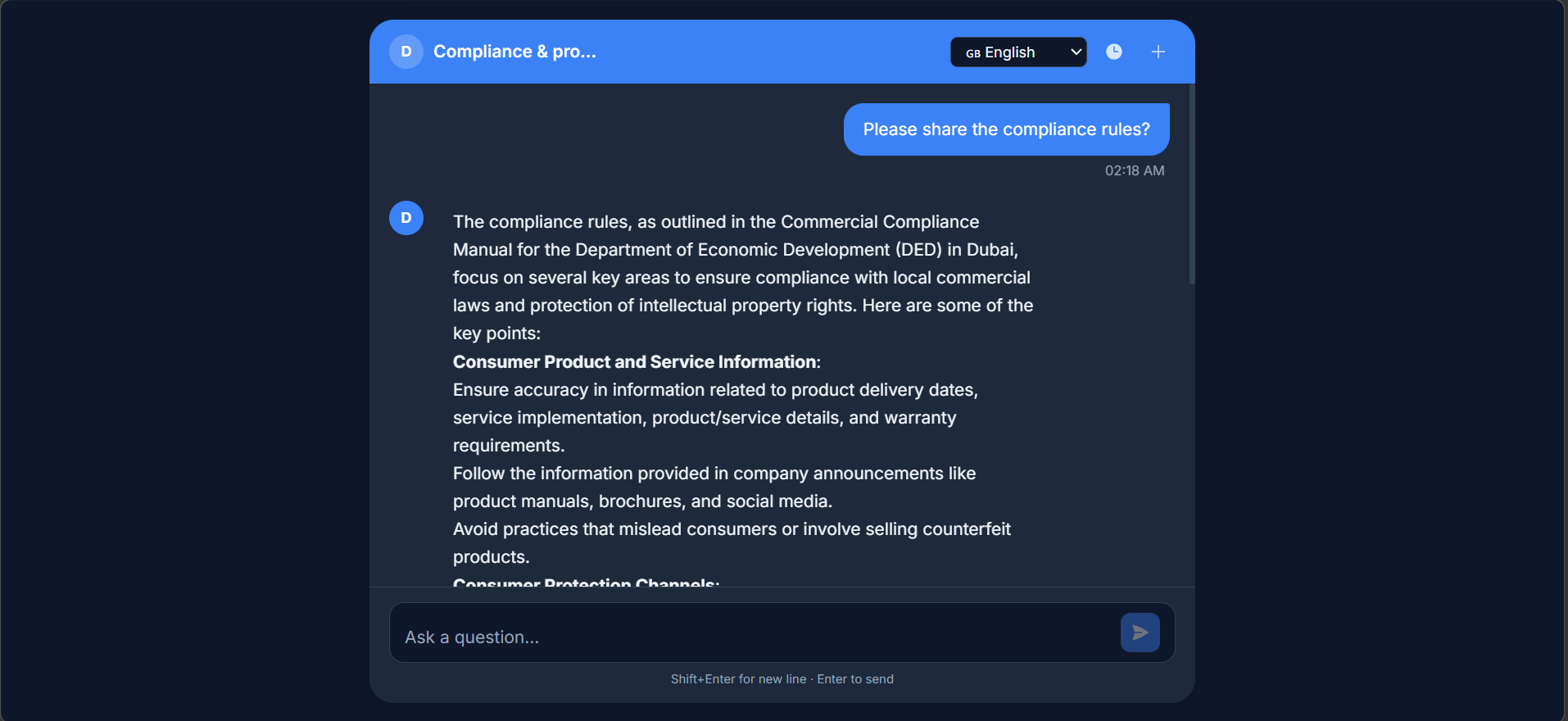The height and width of the screenshot is (721, 1568).
Task: Expand the language selector chevron arrow
Action: [x=1076, y=52]
